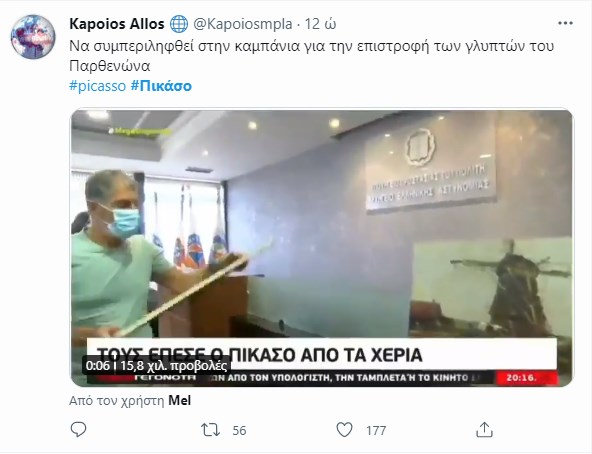592x454 pixels.
Task: Visit the @Kapoiosmpla handle link
Action: [x=243, y=24]
